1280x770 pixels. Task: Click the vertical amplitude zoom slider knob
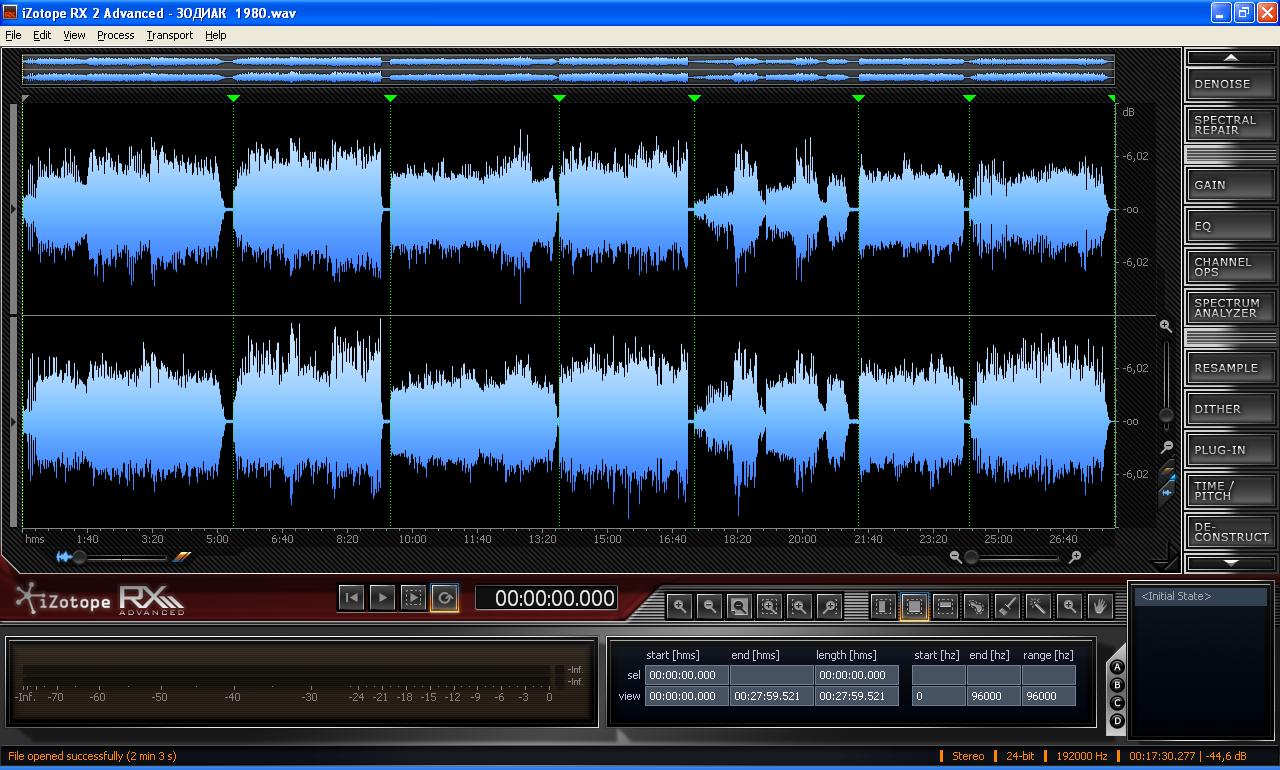click(1166, 414)
